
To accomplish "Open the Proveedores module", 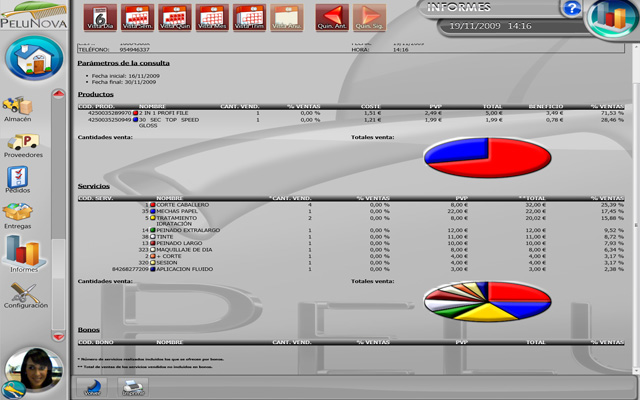I will click(23, 146).
